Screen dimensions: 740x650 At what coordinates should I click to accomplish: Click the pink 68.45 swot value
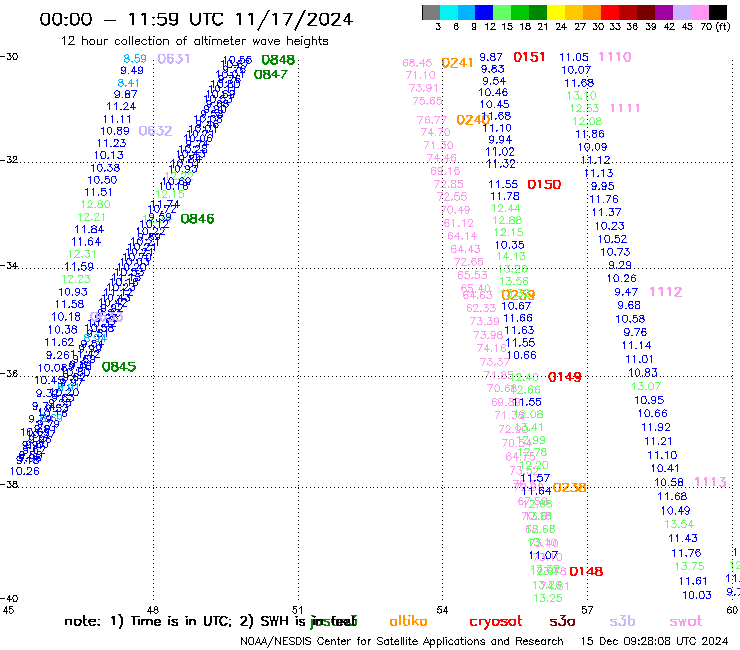[x=417, y=63]
